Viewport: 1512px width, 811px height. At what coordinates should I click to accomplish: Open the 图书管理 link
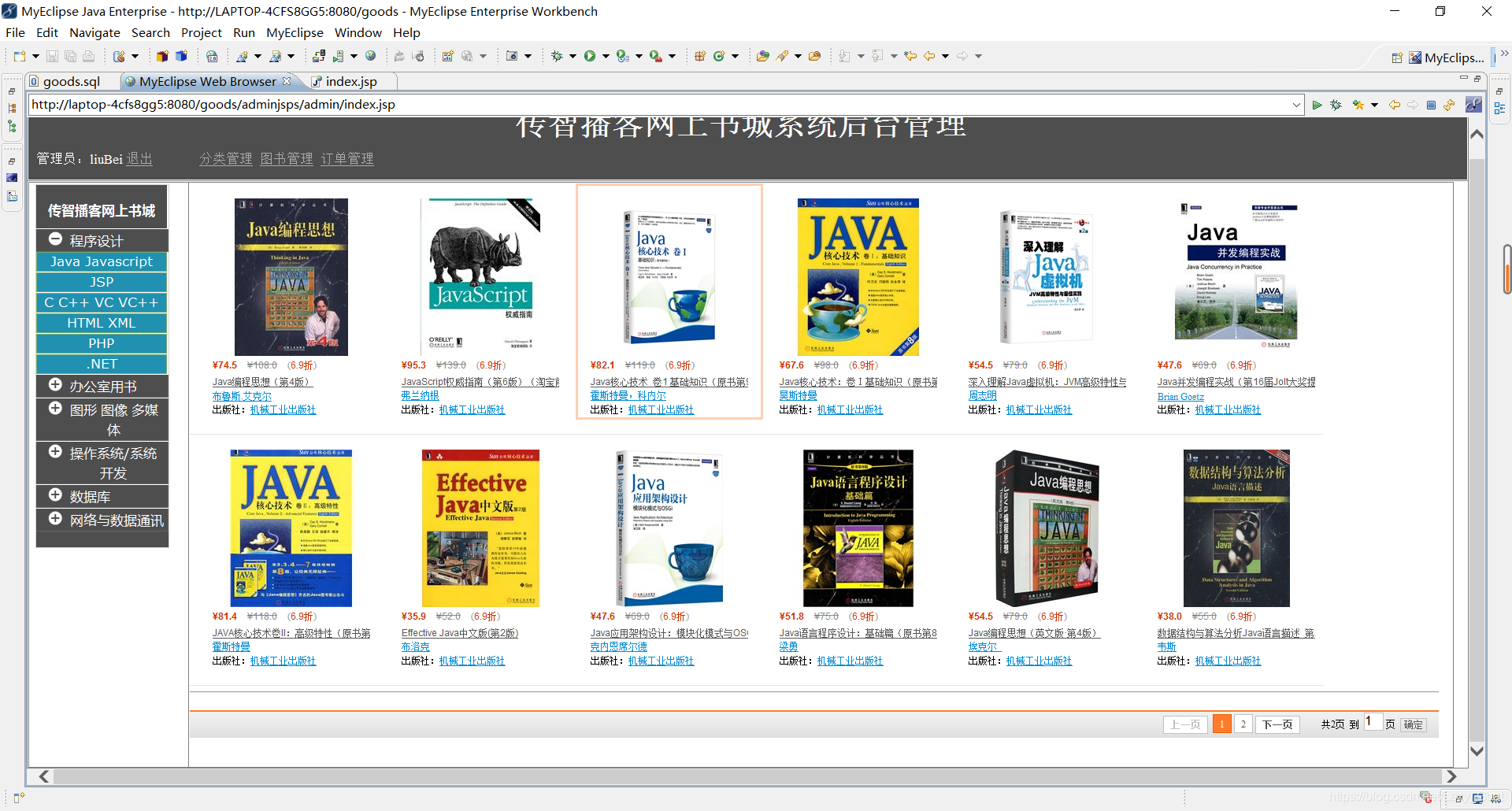pos(287,159)
